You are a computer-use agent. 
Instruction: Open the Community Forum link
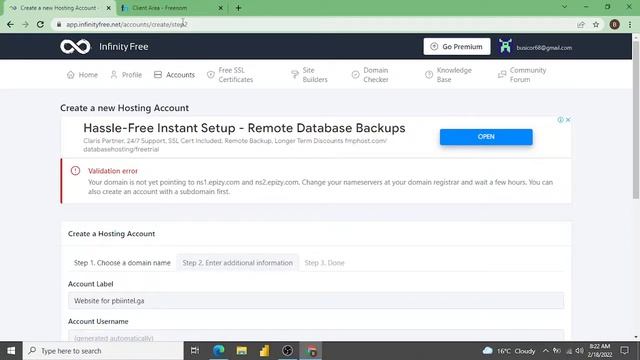(522, 75)
